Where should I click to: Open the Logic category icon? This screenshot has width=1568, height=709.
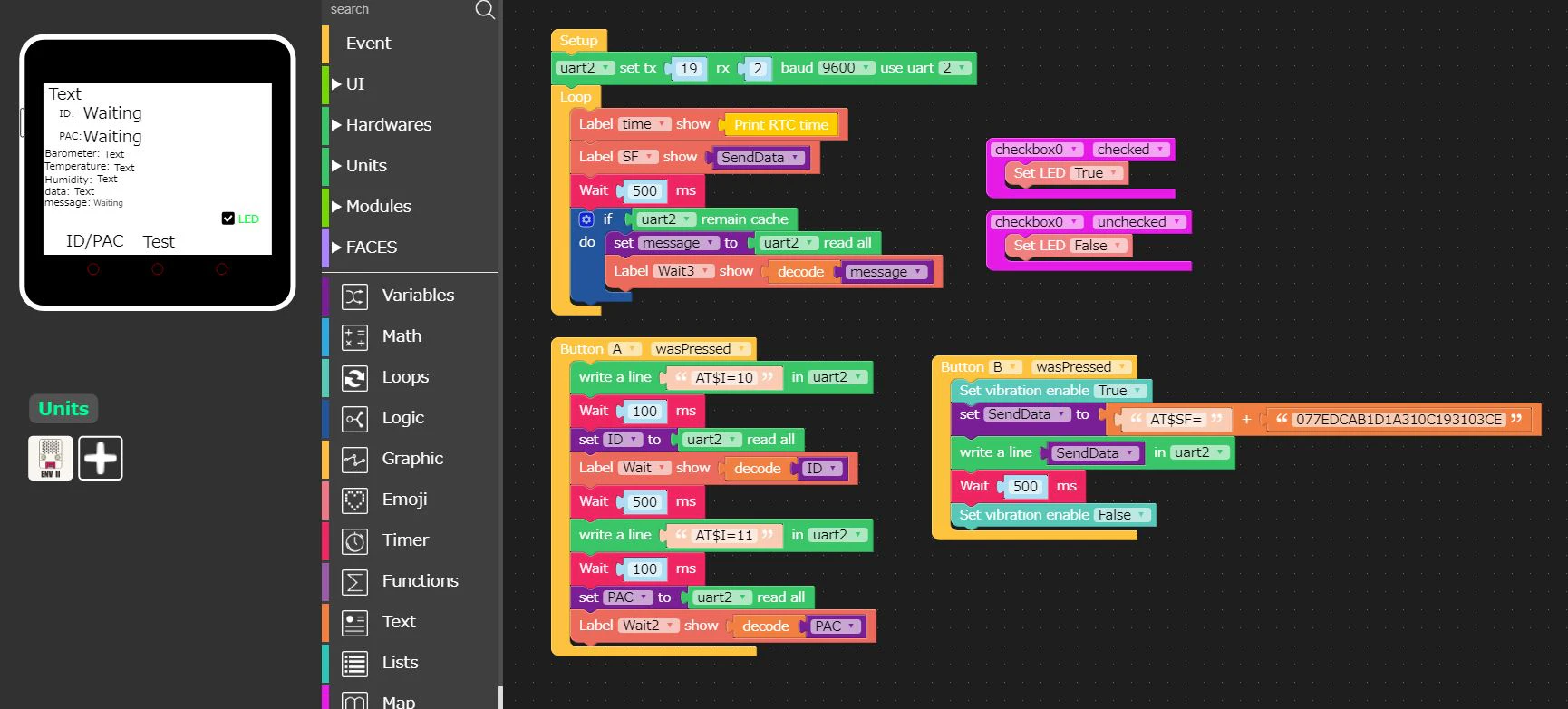[x=354, y=418]
